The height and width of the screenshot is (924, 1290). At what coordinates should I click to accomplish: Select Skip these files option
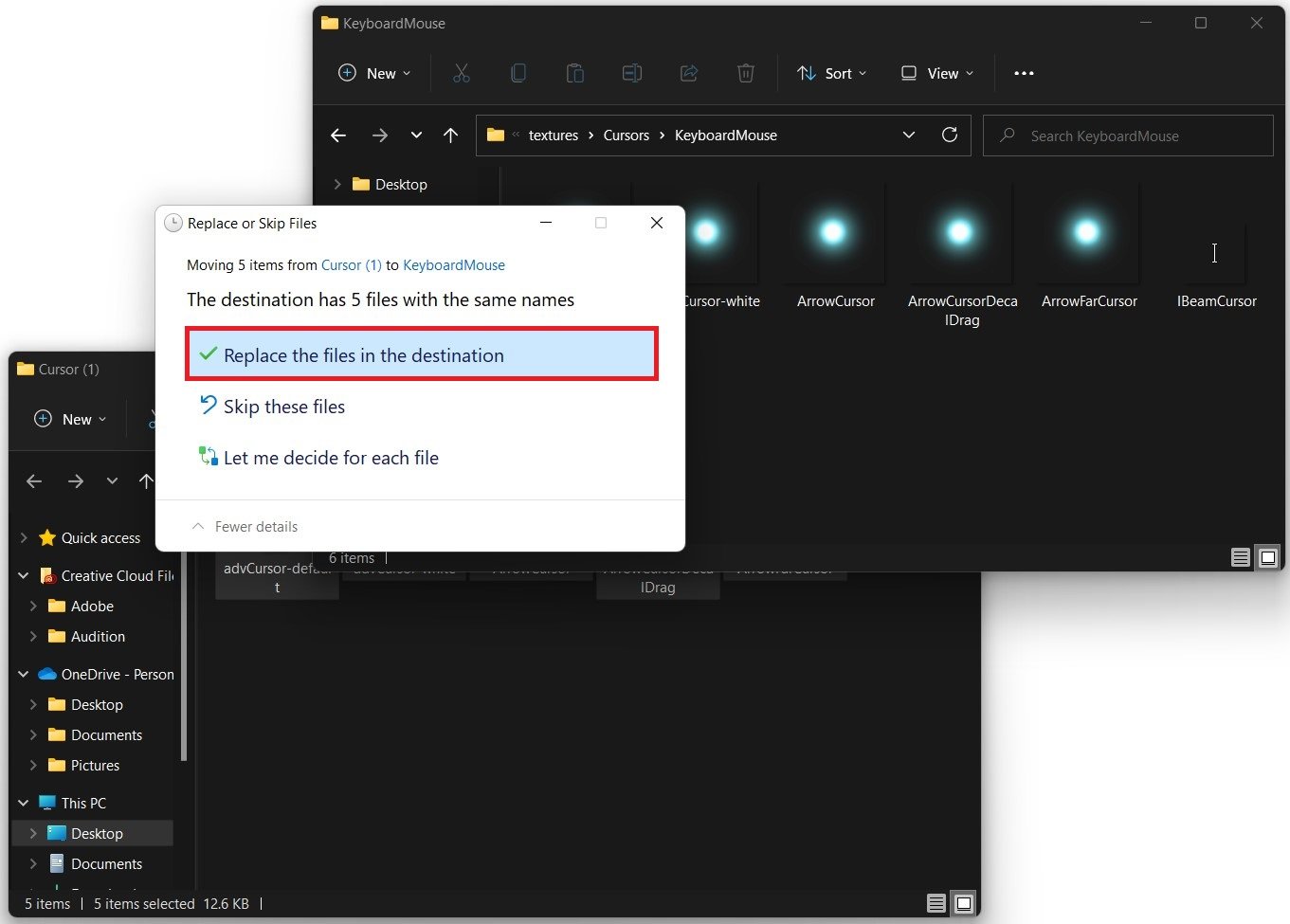[283, 407]
